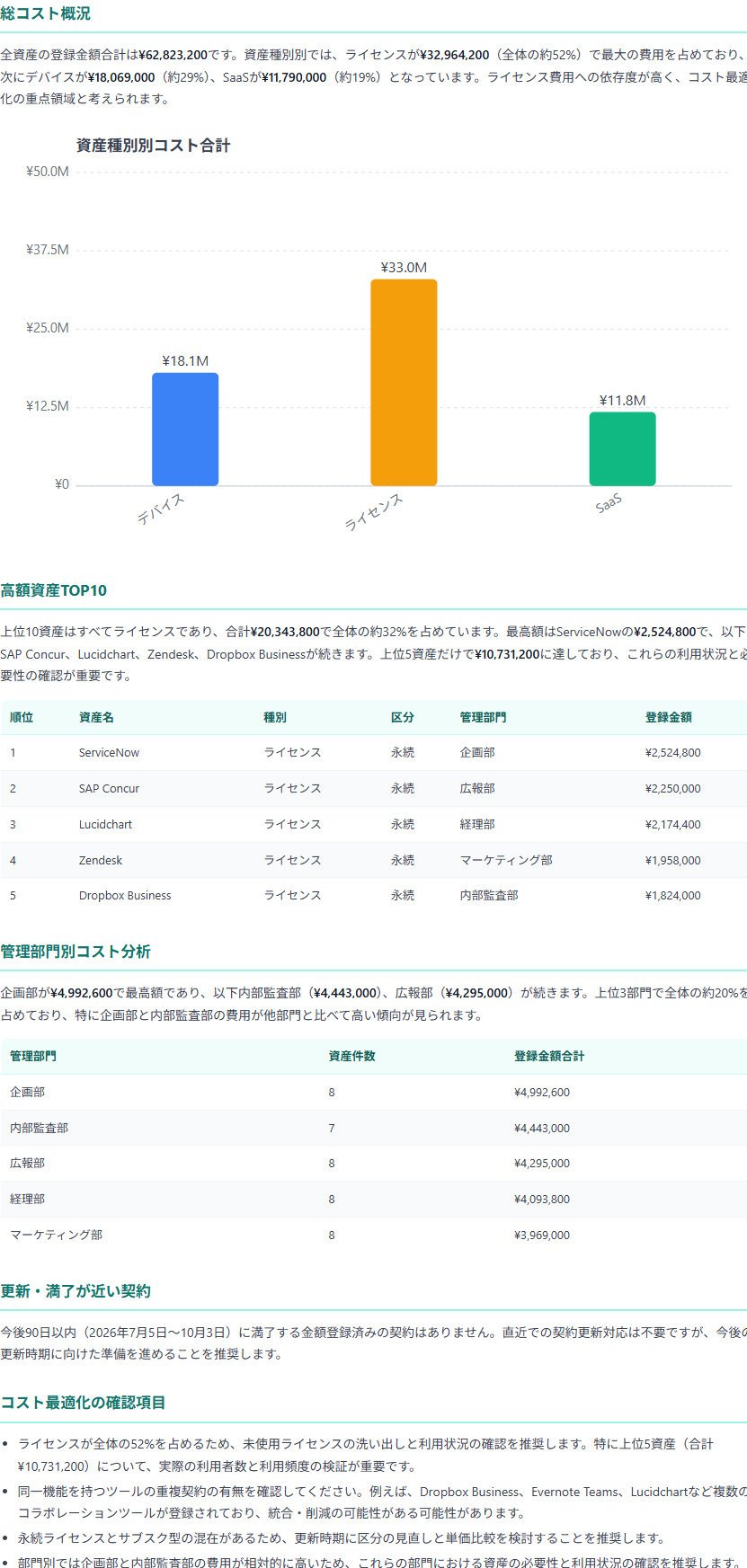Select the 管理部門別コスト分析 heading
The width and height of the screenshot is (747, 1568).
click(x=76, y=952)
